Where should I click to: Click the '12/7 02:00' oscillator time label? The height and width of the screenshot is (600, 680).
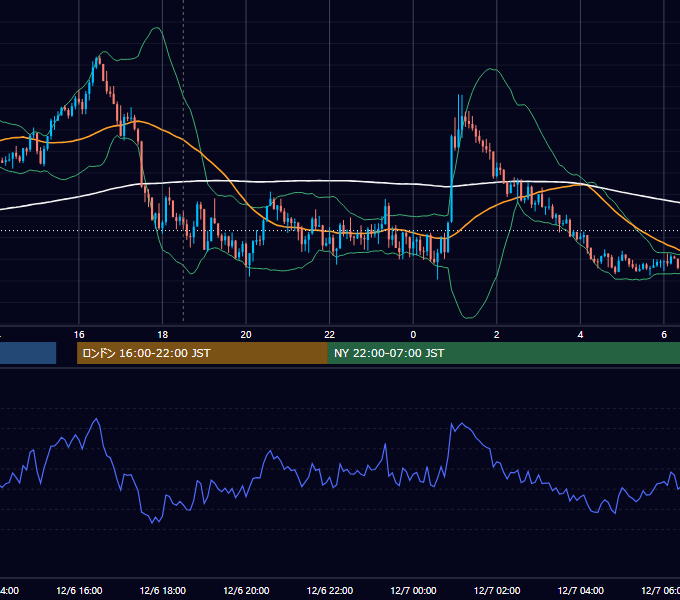pyautogui.click(x=497, y=590)
